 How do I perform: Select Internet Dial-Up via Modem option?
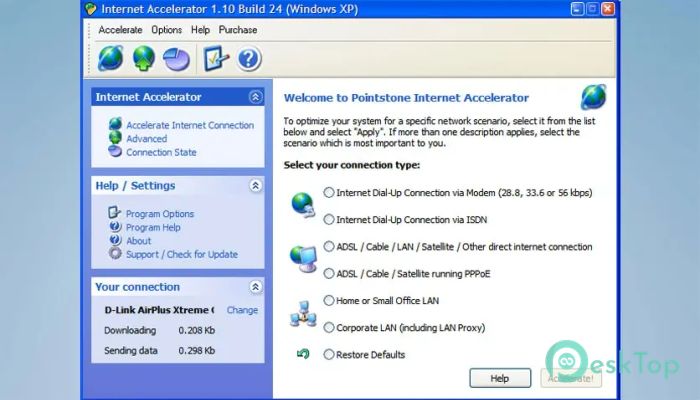pyautogui.click(x=329, y=192)
